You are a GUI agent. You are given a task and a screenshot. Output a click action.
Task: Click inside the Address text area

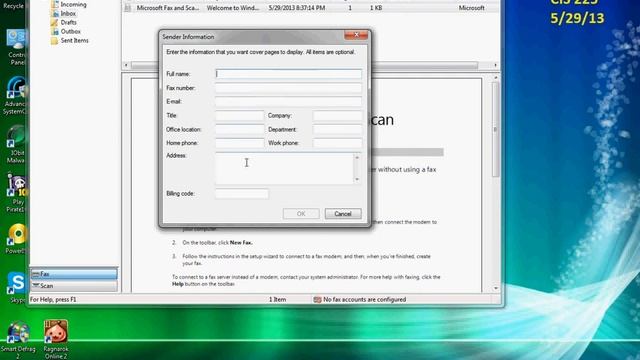pos(284,168)
